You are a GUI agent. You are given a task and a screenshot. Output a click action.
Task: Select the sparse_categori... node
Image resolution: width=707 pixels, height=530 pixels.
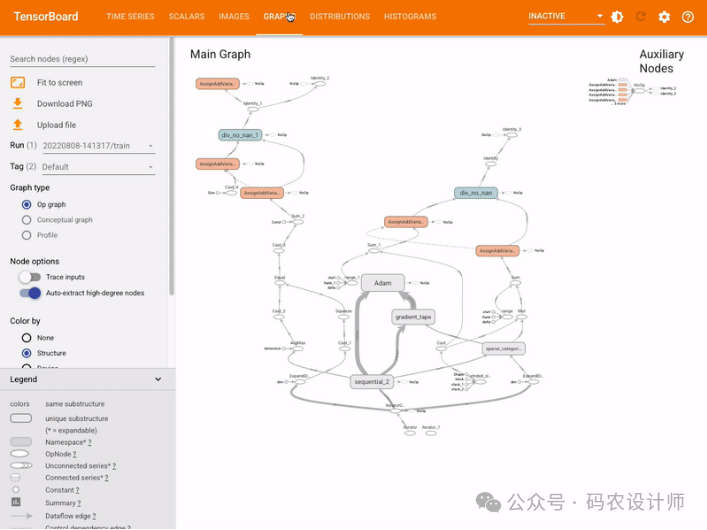tap(504, 349)
